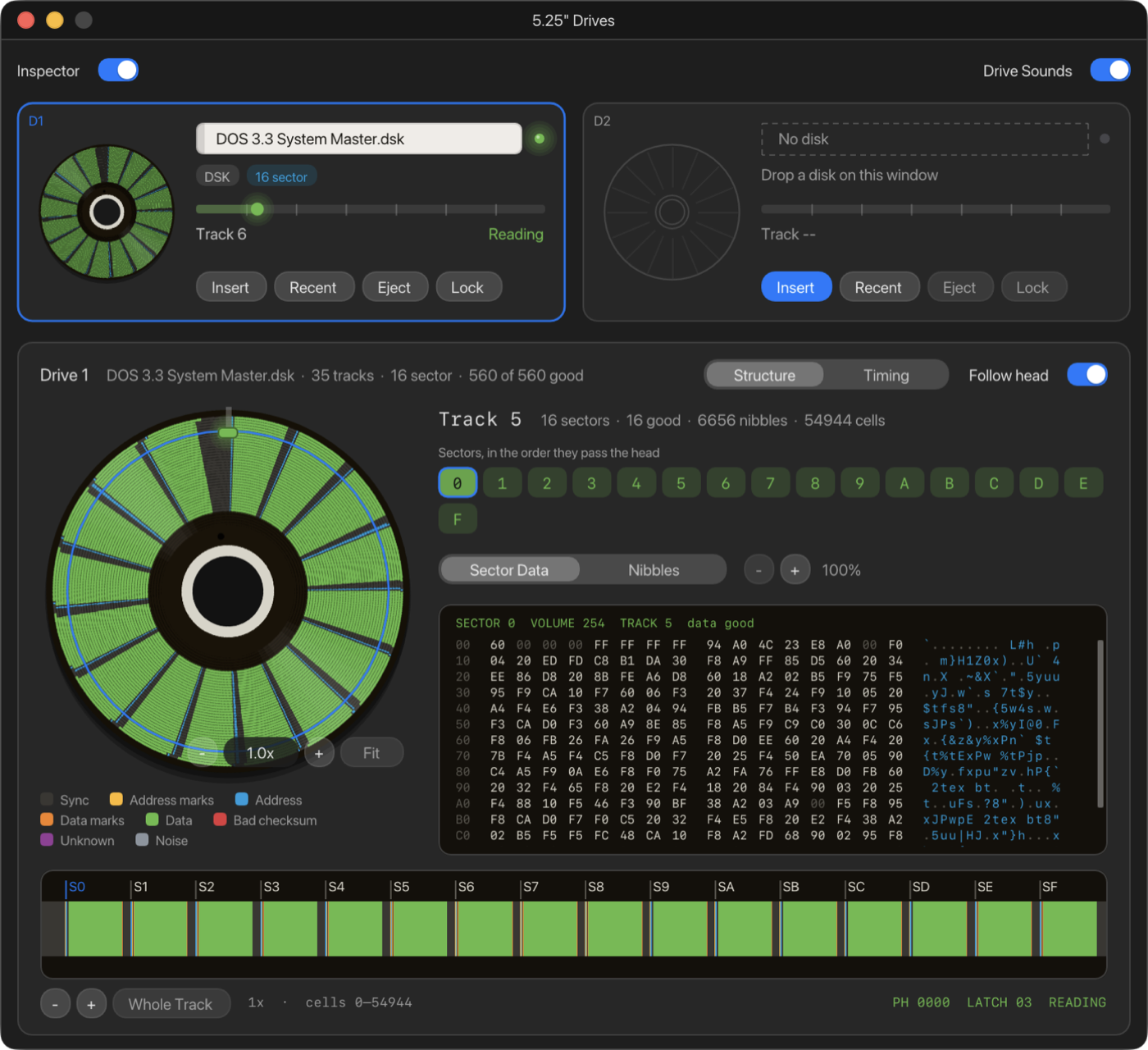The image size is (1148, 1050).
Task: Select sector E chip
Action: pos(1083,483)
